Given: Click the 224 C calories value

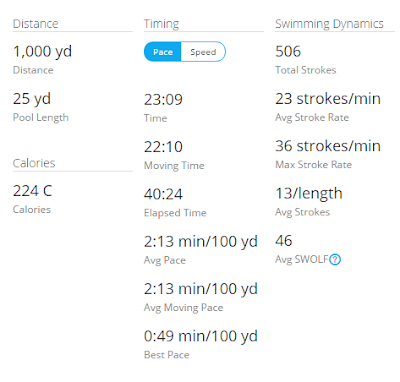Looking at the screenshot, I should 32,191.
